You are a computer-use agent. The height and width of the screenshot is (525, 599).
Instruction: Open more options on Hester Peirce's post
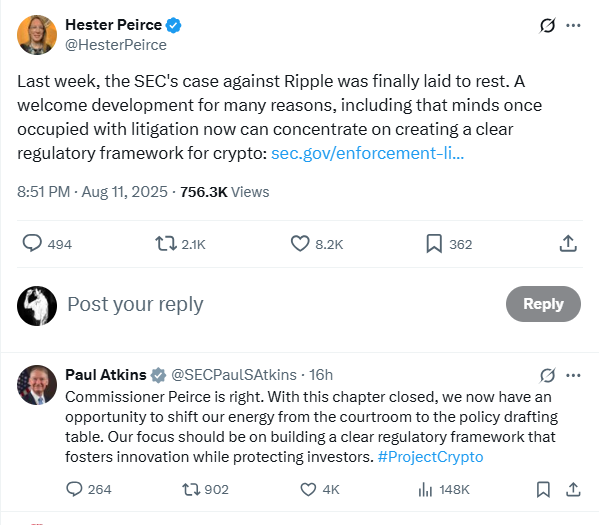(573, 26)
